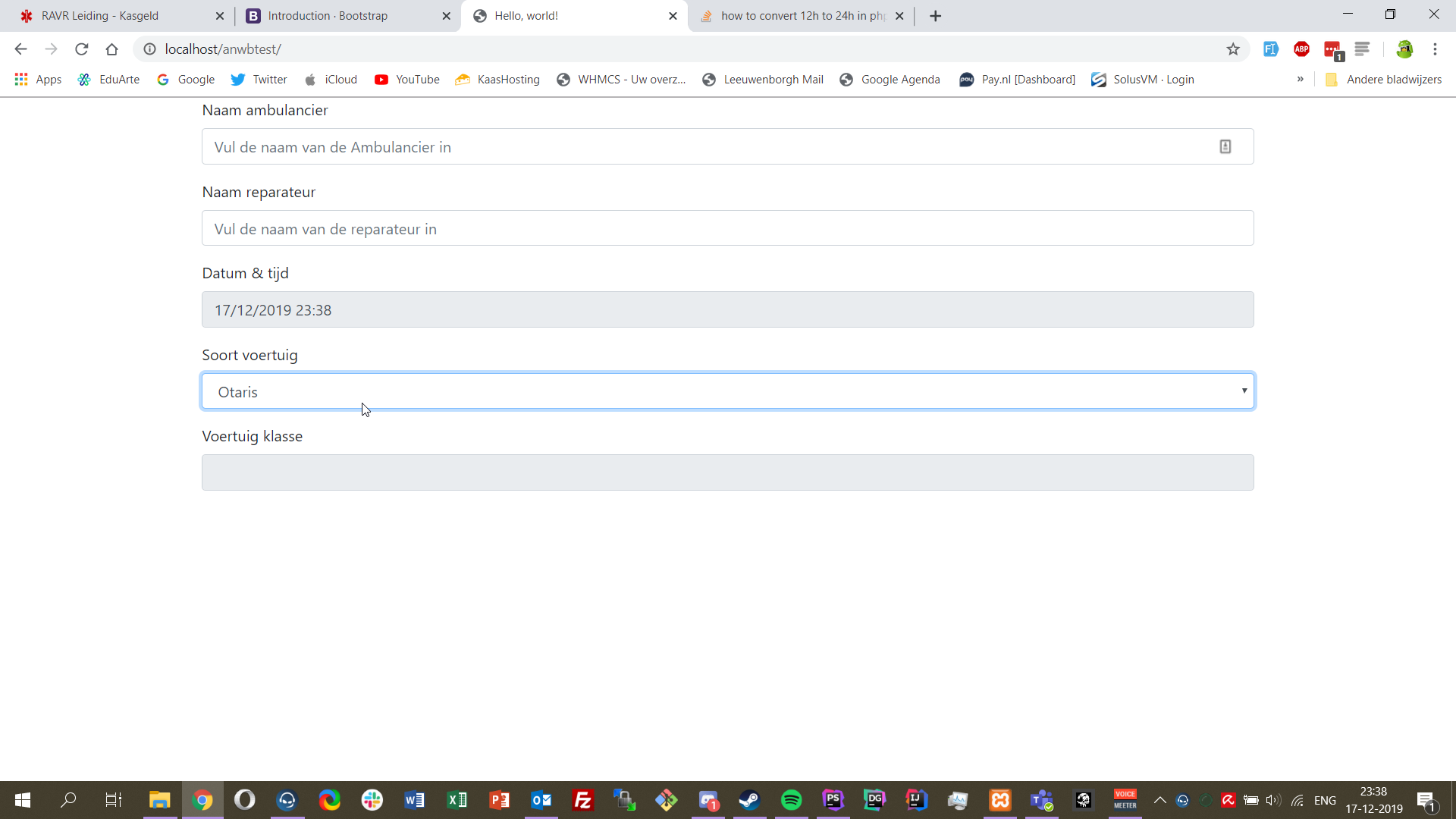
Task: Expand the Soort voertuig dropdown
Action: (x=727, y=391)
